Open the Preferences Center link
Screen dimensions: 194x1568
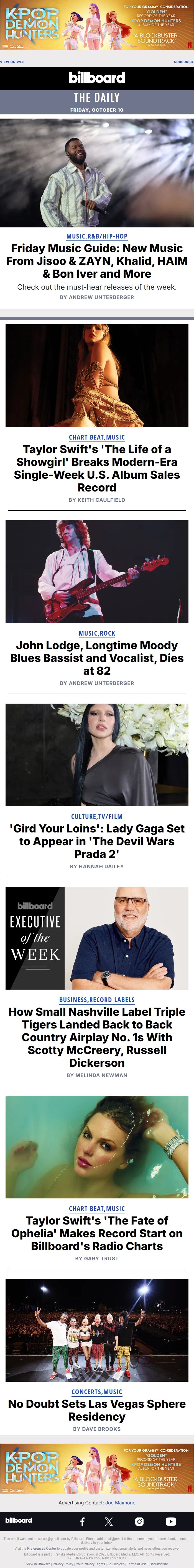41,1548
